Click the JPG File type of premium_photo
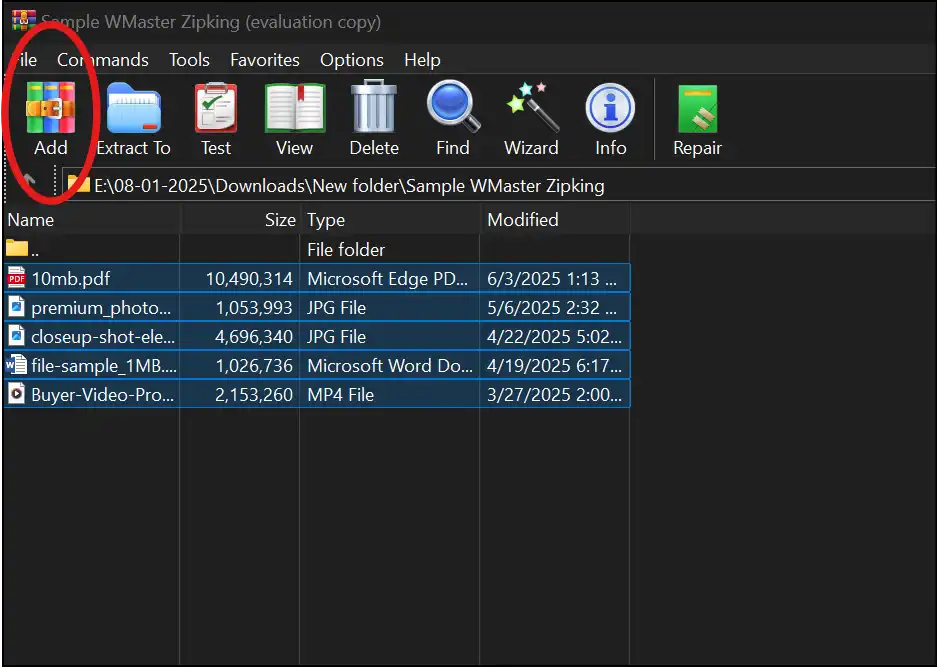 click(336, 308)
